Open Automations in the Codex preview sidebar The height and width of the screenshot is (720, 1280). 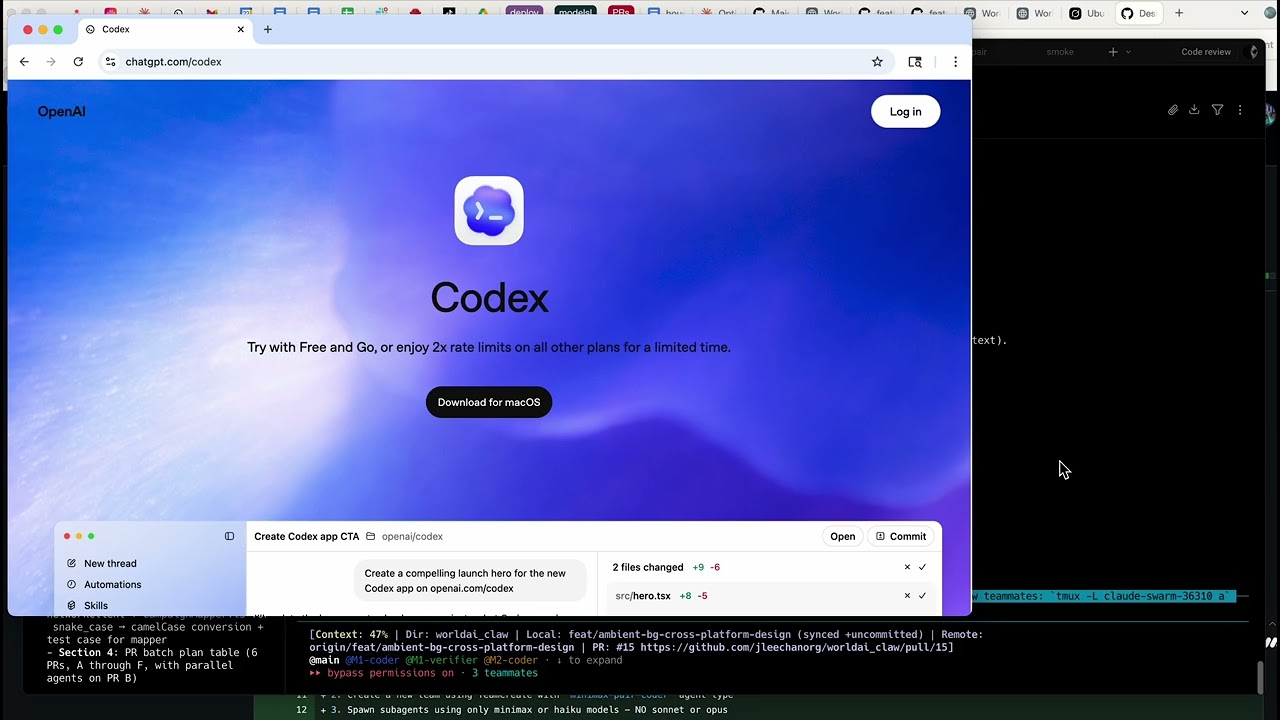point(112,584)
